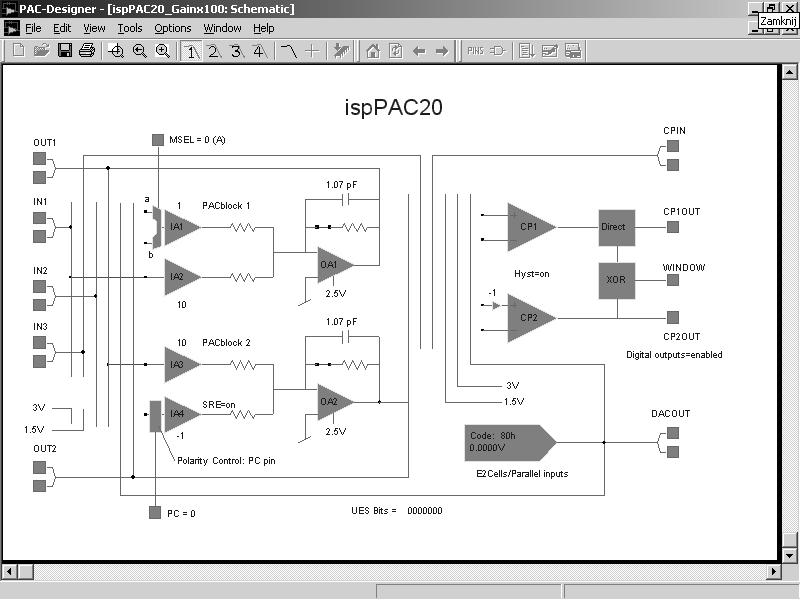Click the last toolbar icon on the right
This screenshot has height=600, width=800.
pos(573,51)
